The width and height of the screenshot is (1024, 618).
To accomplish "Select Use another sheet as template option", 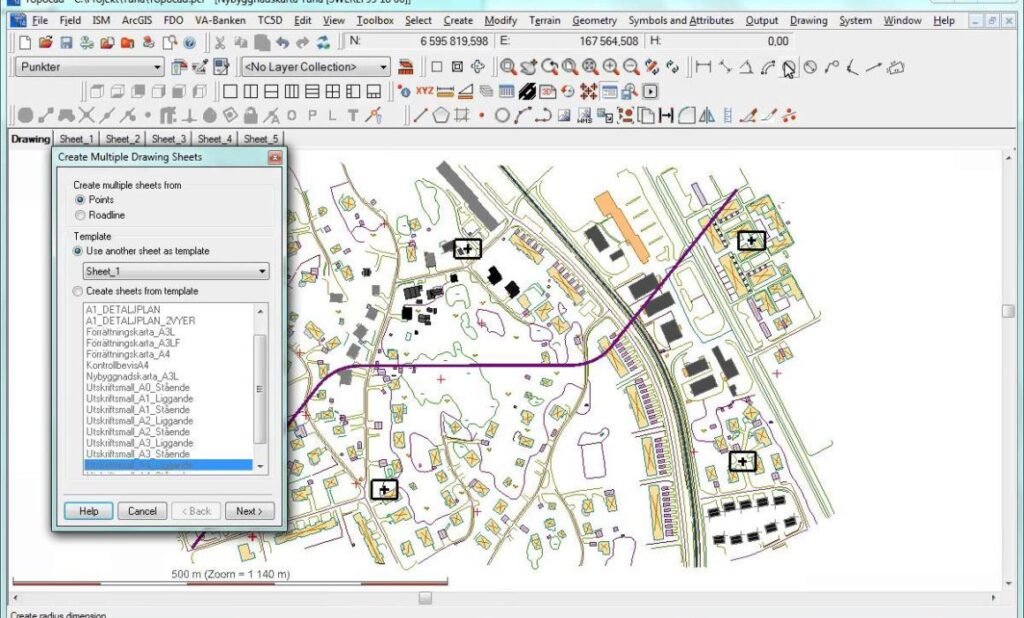I will pos(78,251).
